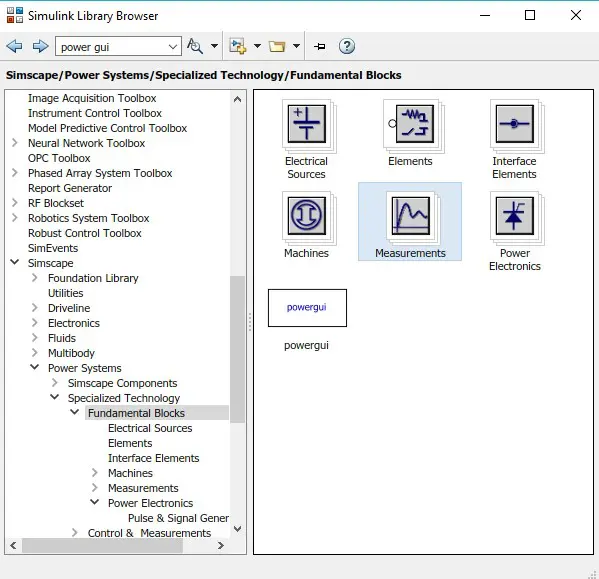Close the Simulink Library Browser window
The image size is (599, 579).
pos(576,15)
